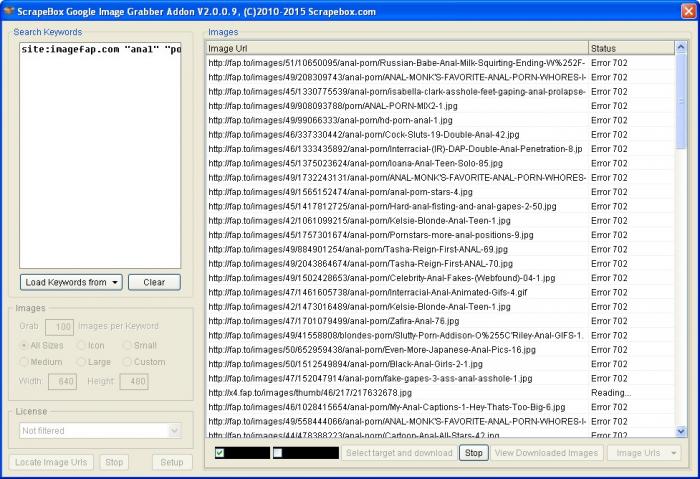The height and width of the screenshot is (479, 700).
Task: Select the url row containing 10650095
Action: click(440, 63)
